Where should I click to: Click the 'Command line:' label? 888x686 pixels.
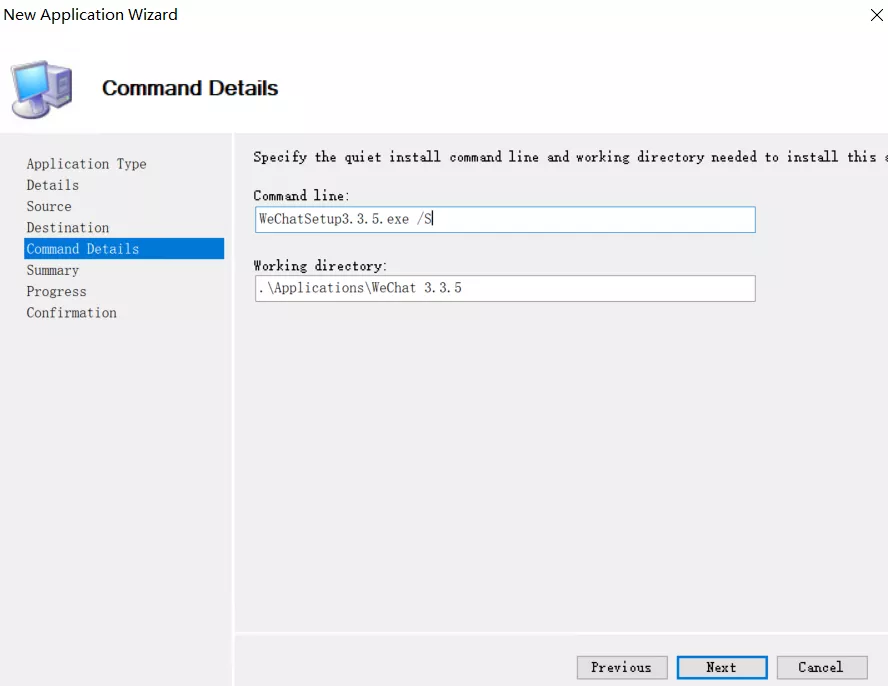(301, 196)
